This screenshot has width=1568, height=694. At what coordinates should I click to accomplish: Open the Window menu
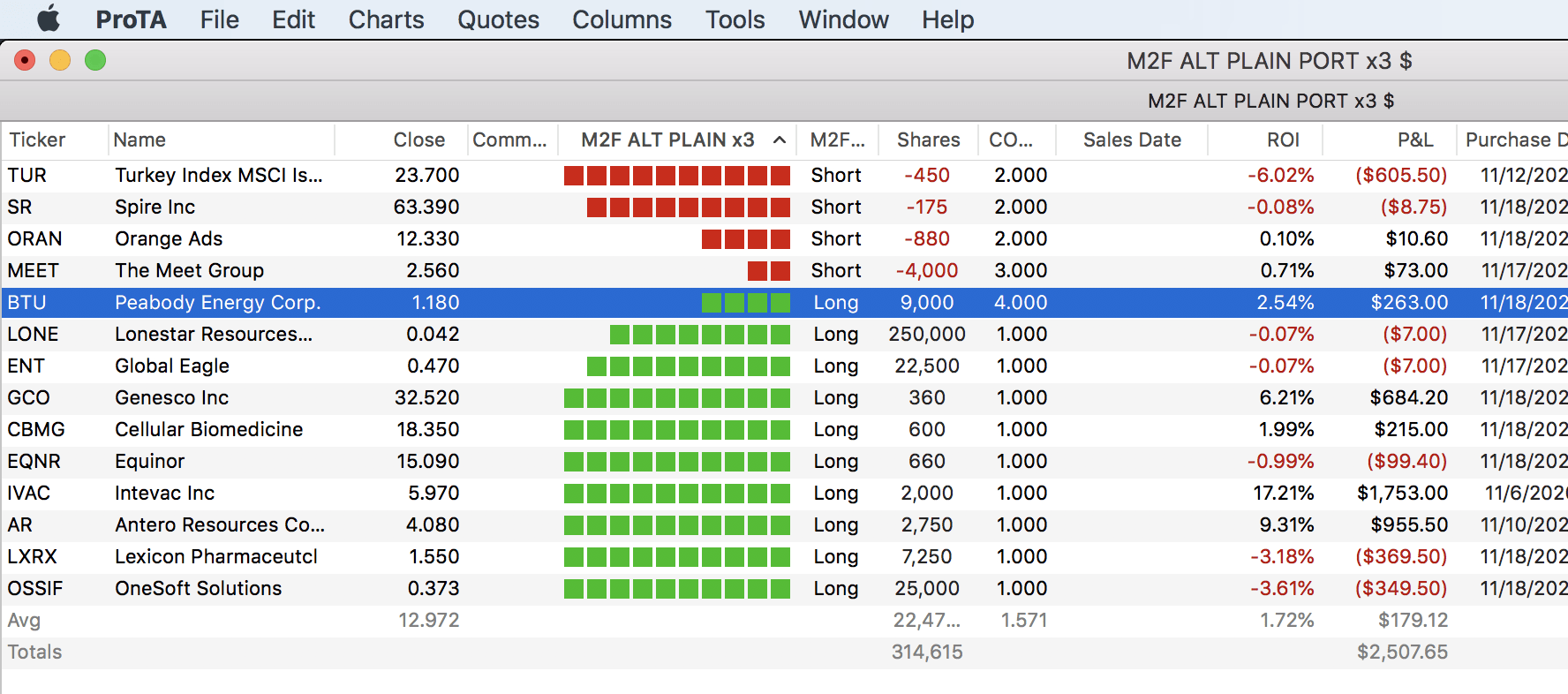click(843, 19)
